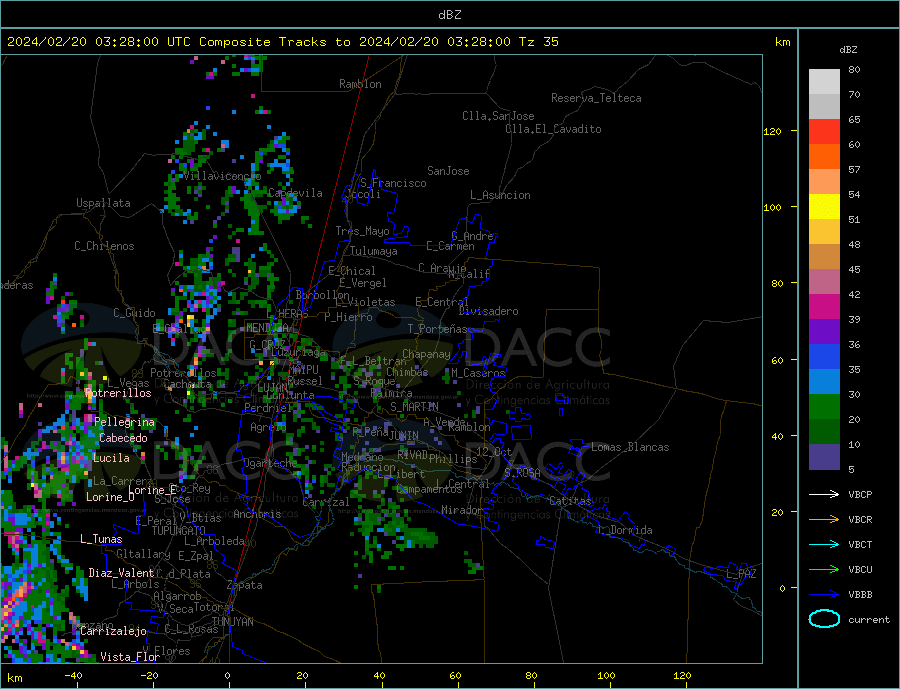The image size is (900, 689).
Task: Click the 'Reserva_Telteca' map label
Action: [596, 98]
